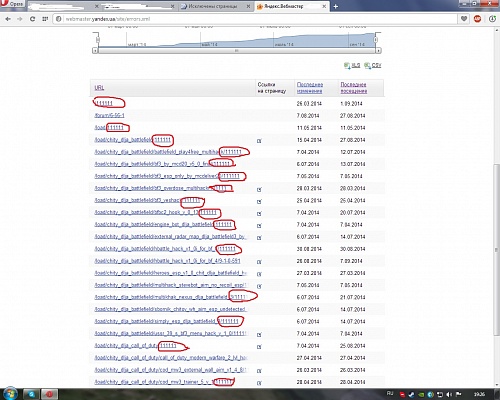Open the bf3_by_mcd20_v6_0 URL link
The width and height of the screenshot is (500, 400).
[x=163, y=164]
